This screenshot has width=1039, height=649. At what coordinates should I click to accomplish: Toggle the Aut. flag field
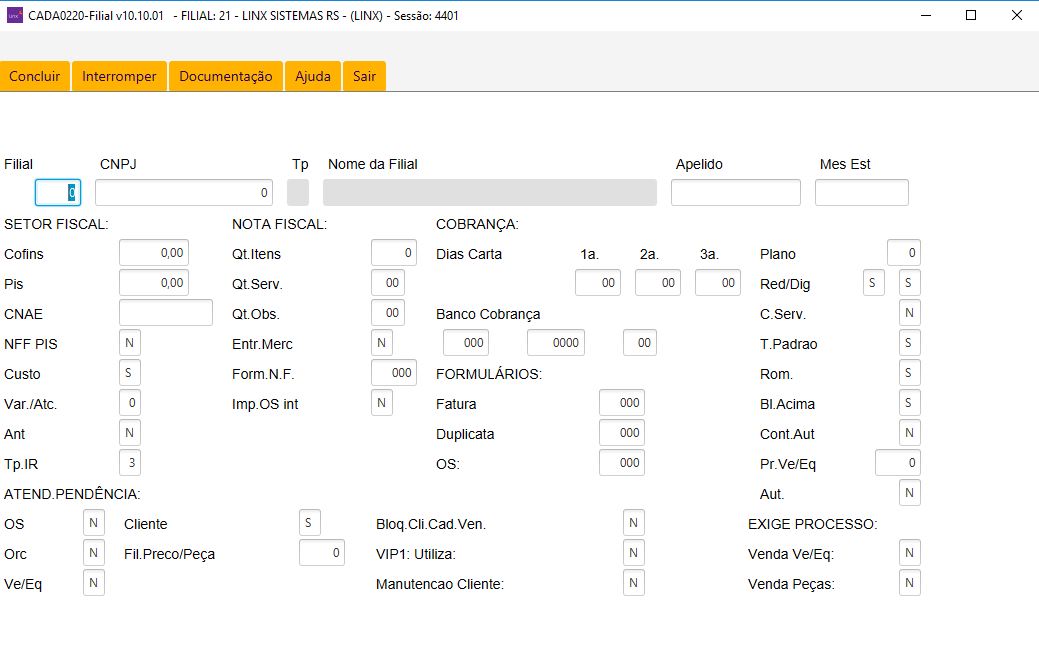[910, 493]
